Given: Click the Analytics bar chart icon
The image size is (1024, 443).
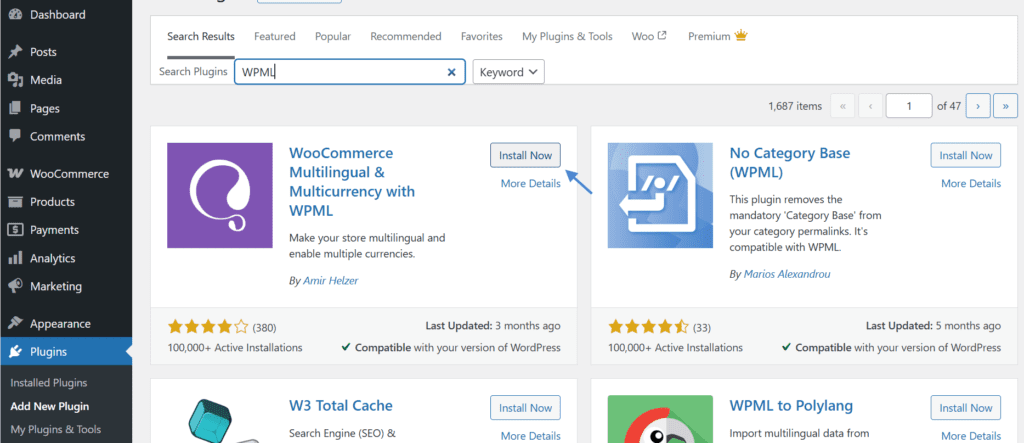Looking at the screenshot, I should (16, 258).
